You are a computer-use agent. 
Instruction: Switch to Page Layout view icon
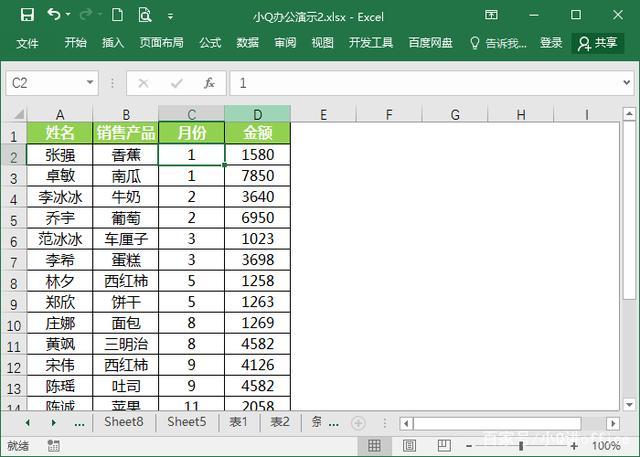click(x=409, y=446)
